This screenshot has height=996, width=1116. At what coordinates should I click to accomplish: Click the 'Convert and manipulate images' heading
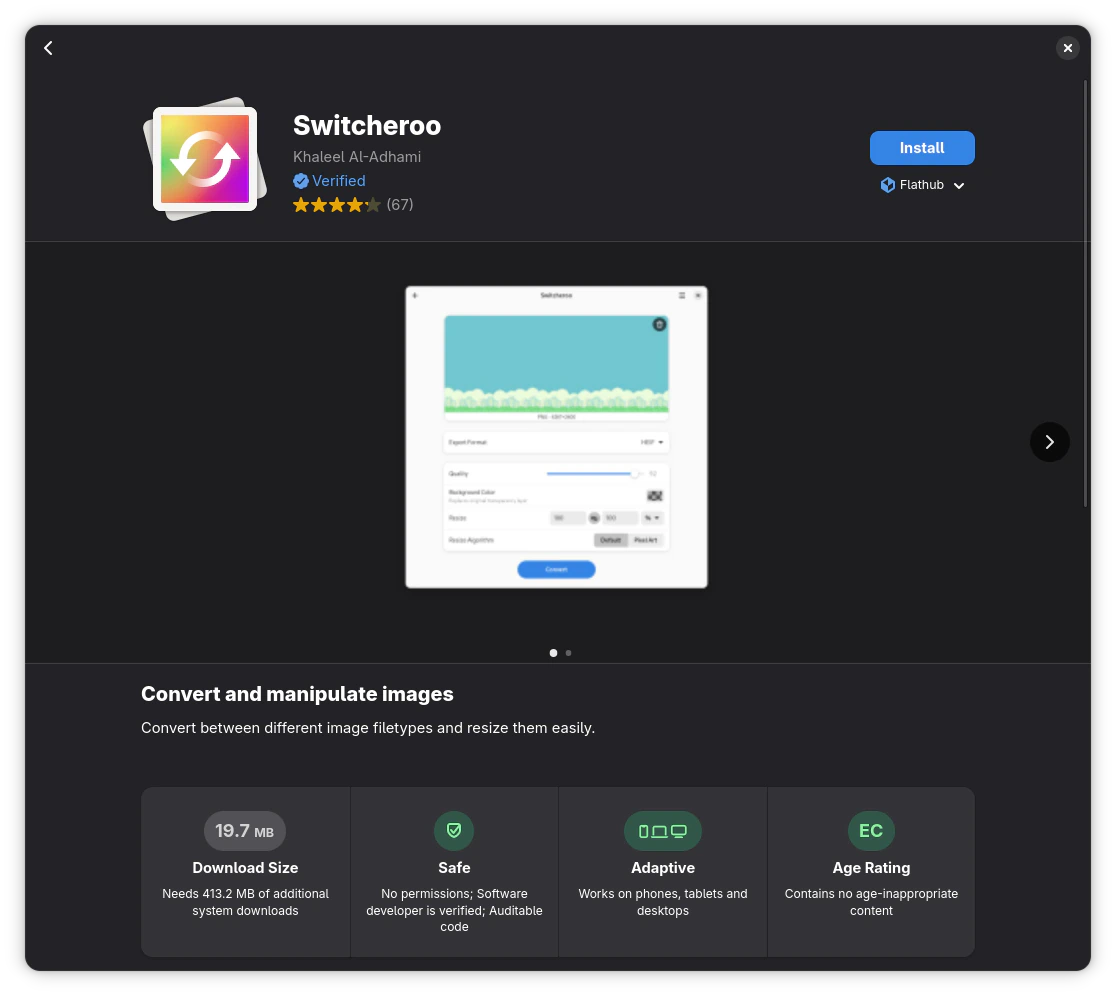[x=297, y=694]
